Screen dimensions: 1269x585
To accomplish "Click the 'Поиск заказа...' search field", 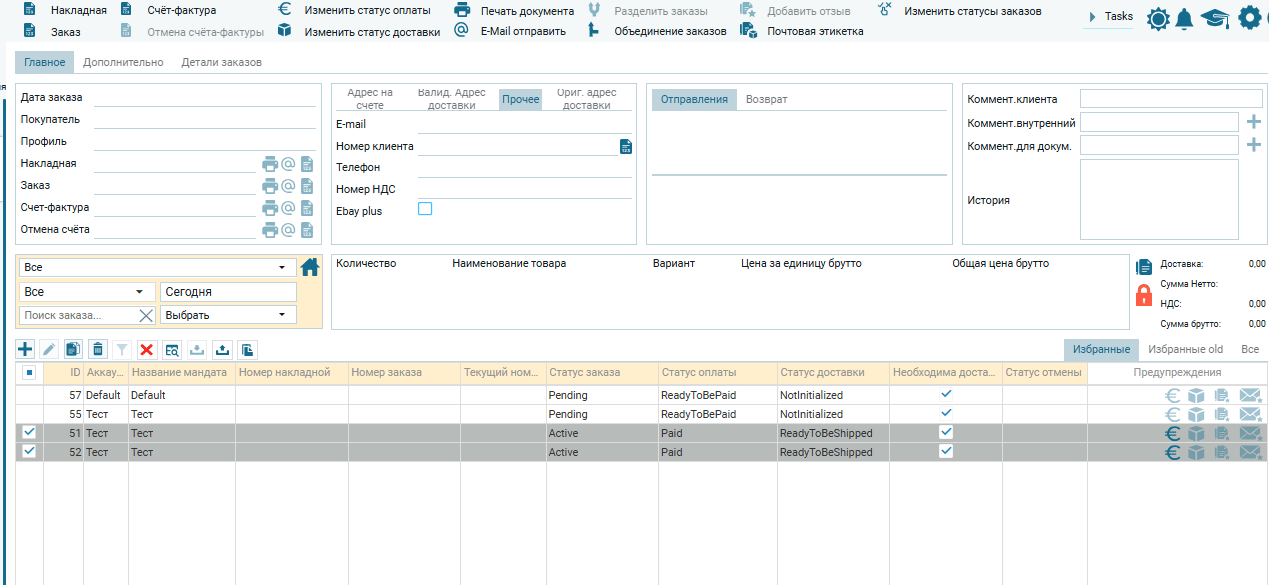I will click(78, 315).
